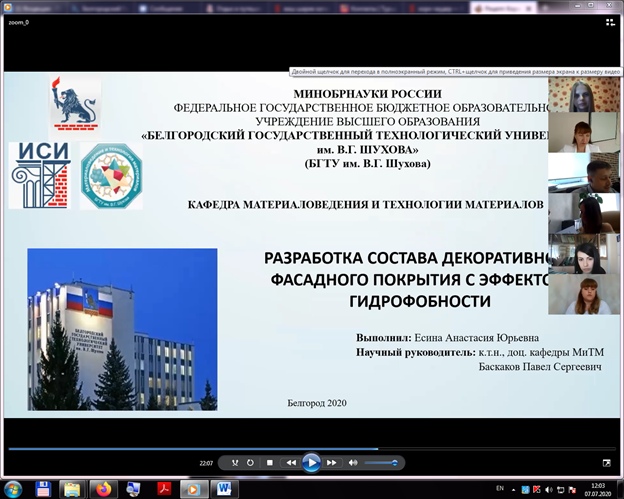
Task: Click the Windows Media Player taskbar button
Action: pos(193,489)
